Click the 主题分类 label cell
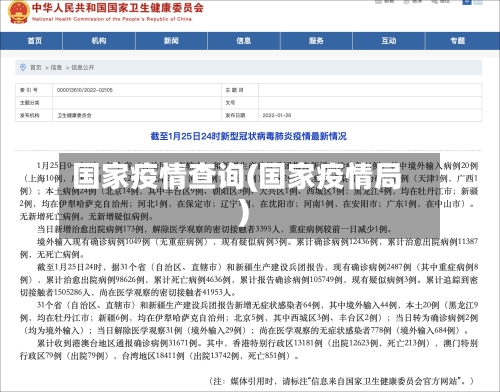The width and height of the screenshot is (500, 392). click(x=34, y=103)
